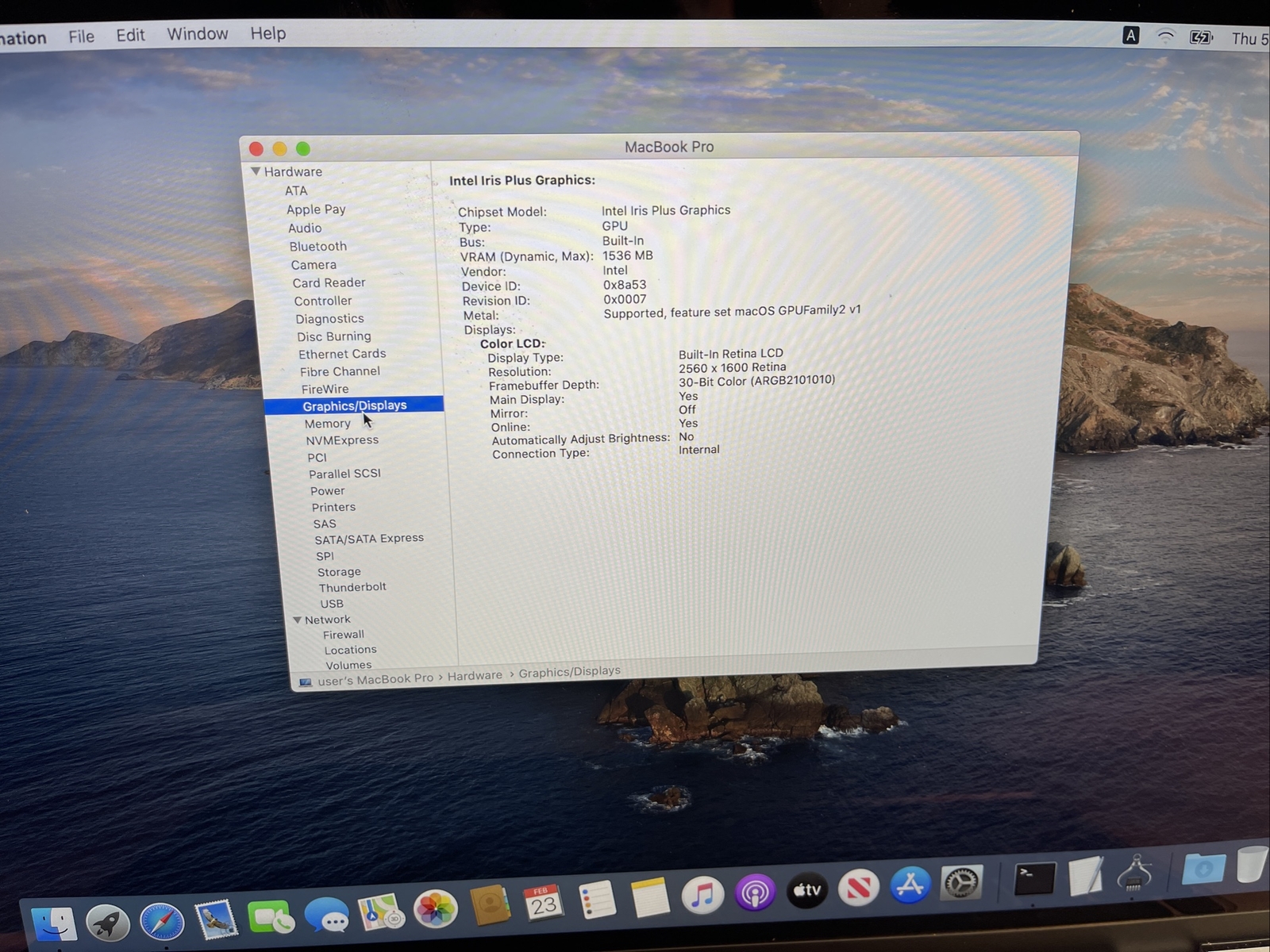Select Apple Pay in the sidebar
The image size is (1270, 952).
(316, 209)
